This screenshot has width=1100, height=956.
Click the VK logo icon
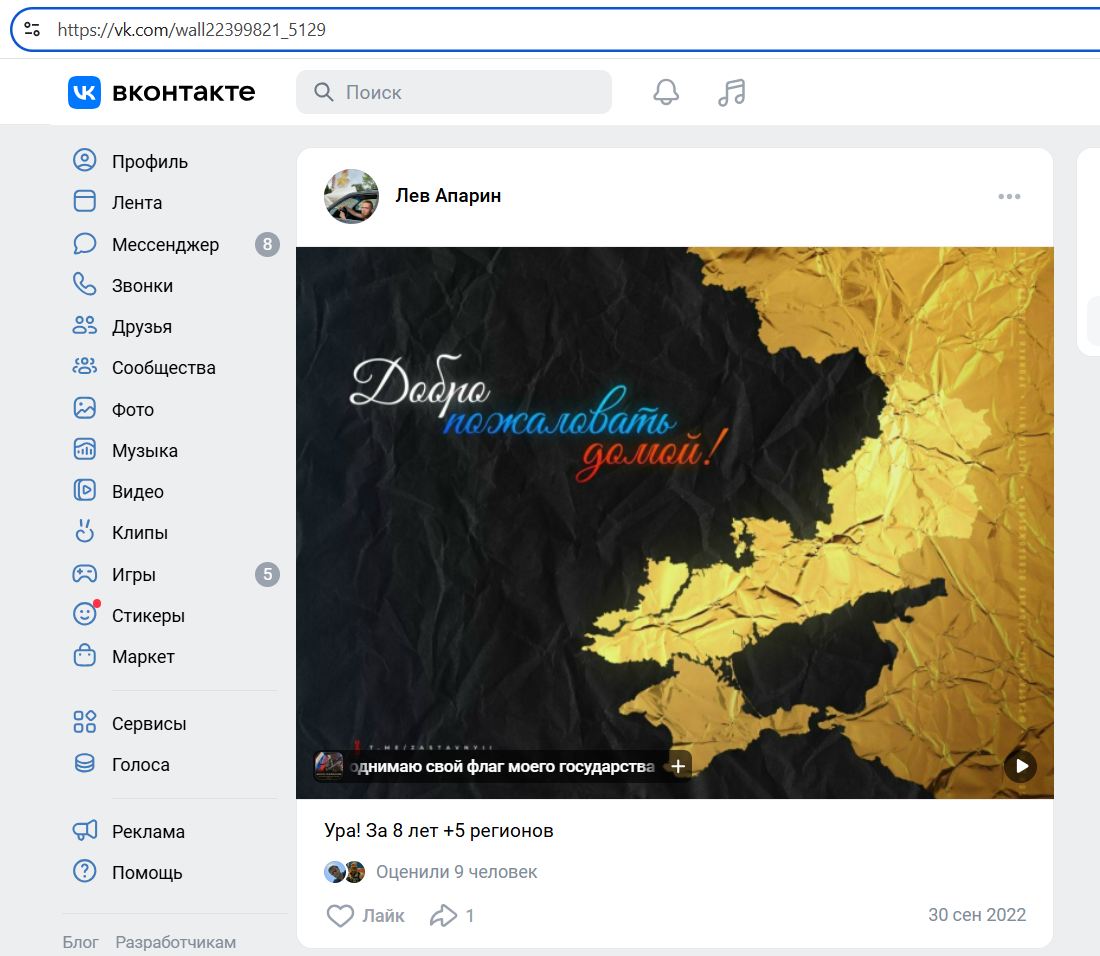pyautogui.click(x=84, y=92)
